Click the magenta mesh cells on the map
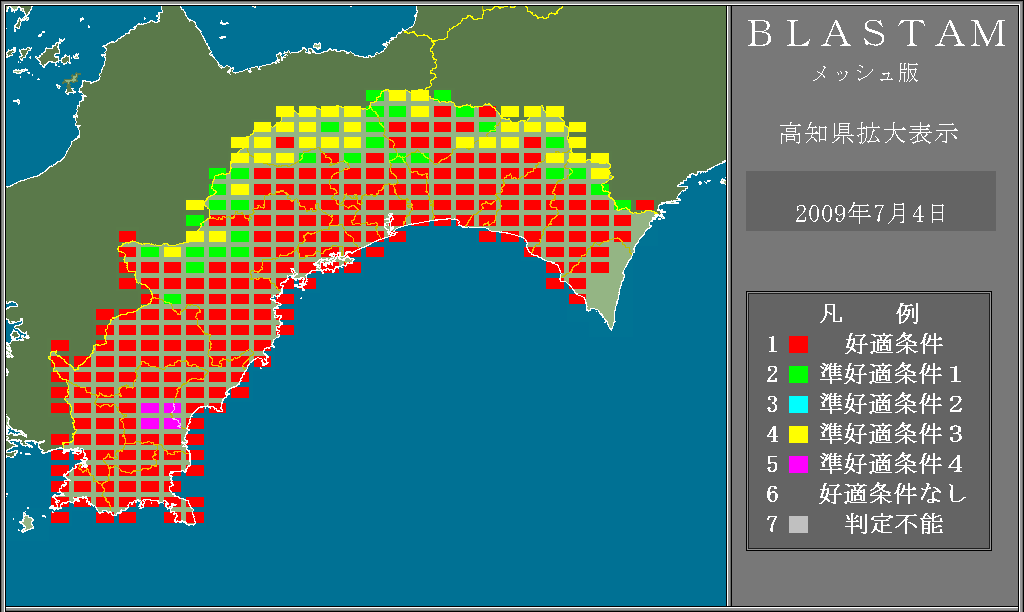The height and width of the screenshot is (612, 1024). pos(161,416)
